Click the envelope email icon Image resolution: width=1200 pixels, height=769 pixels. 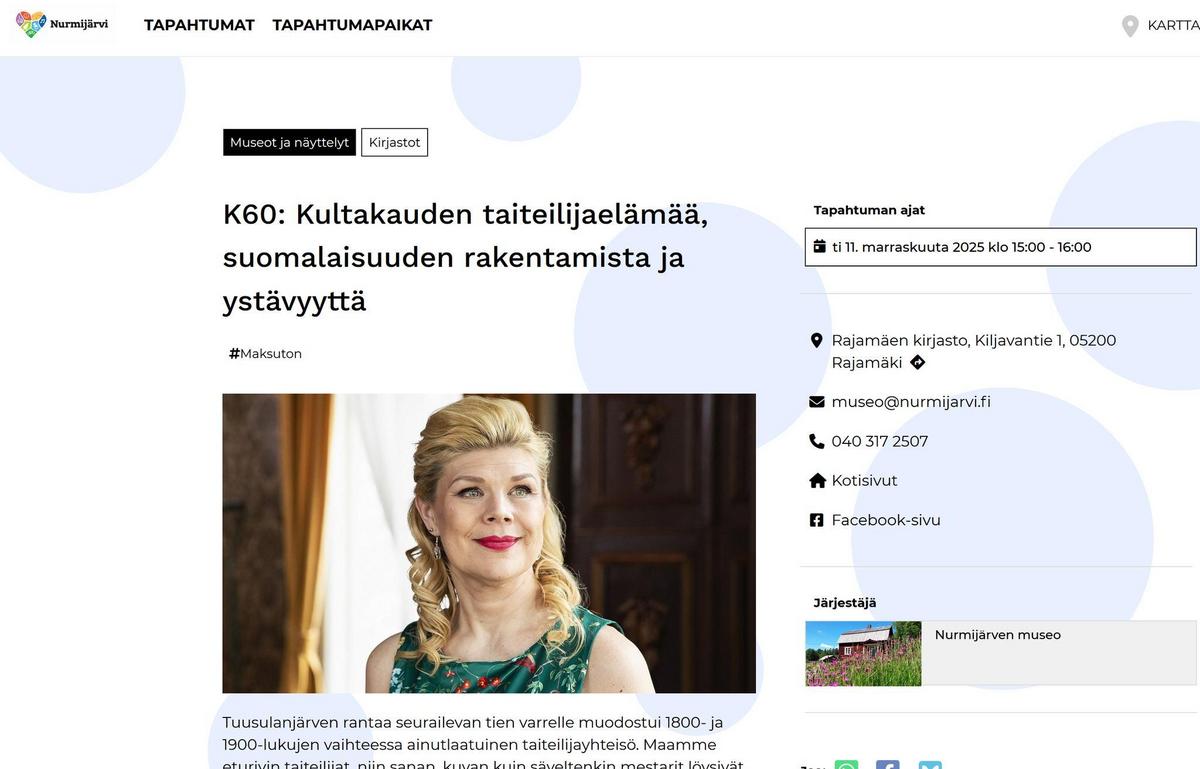(x=816, y=402)
